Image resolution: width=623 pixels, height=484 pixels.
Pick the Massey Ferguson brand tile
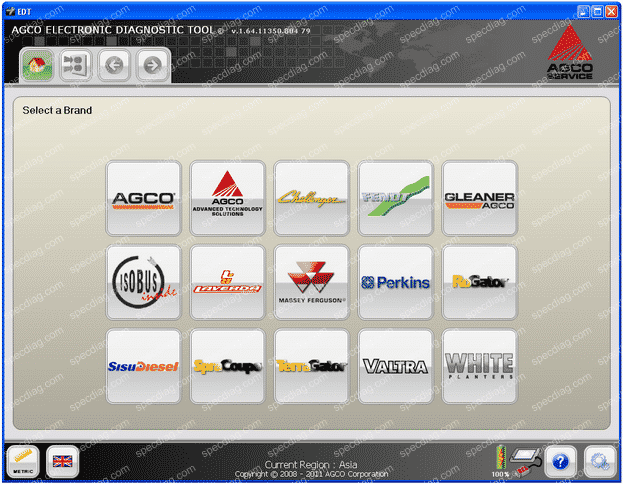(x=312, y=282)
